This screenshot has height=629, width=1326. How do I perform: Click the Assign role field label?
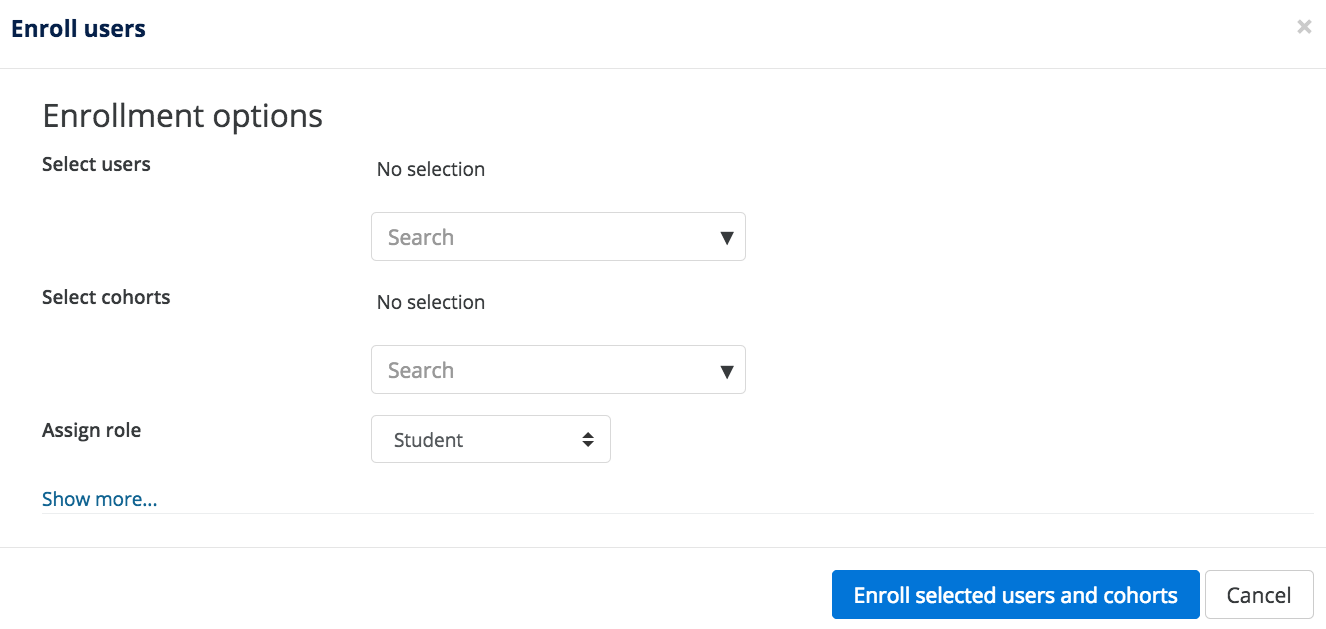click(x=91, y=430)
